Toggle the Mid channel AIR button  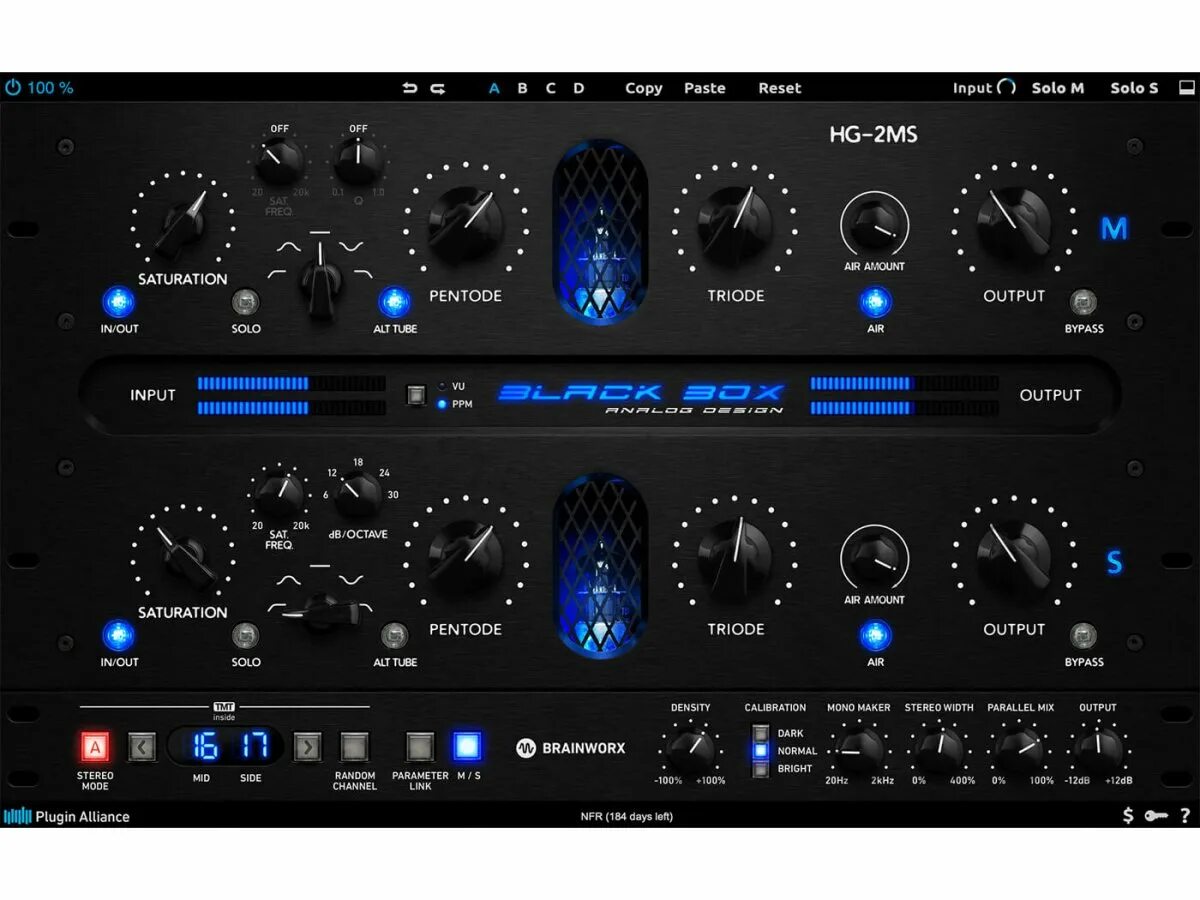click(876, 302)
